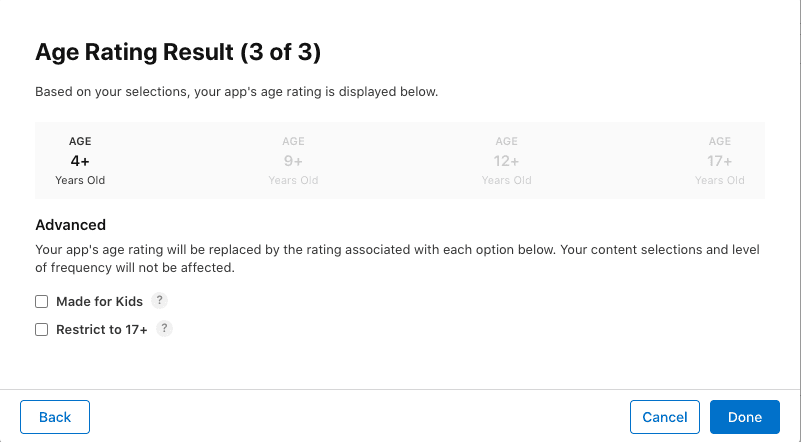Screen dimensions: 801x442
Task: Click the AGE label above 9+
Action: tap(293, 141)
